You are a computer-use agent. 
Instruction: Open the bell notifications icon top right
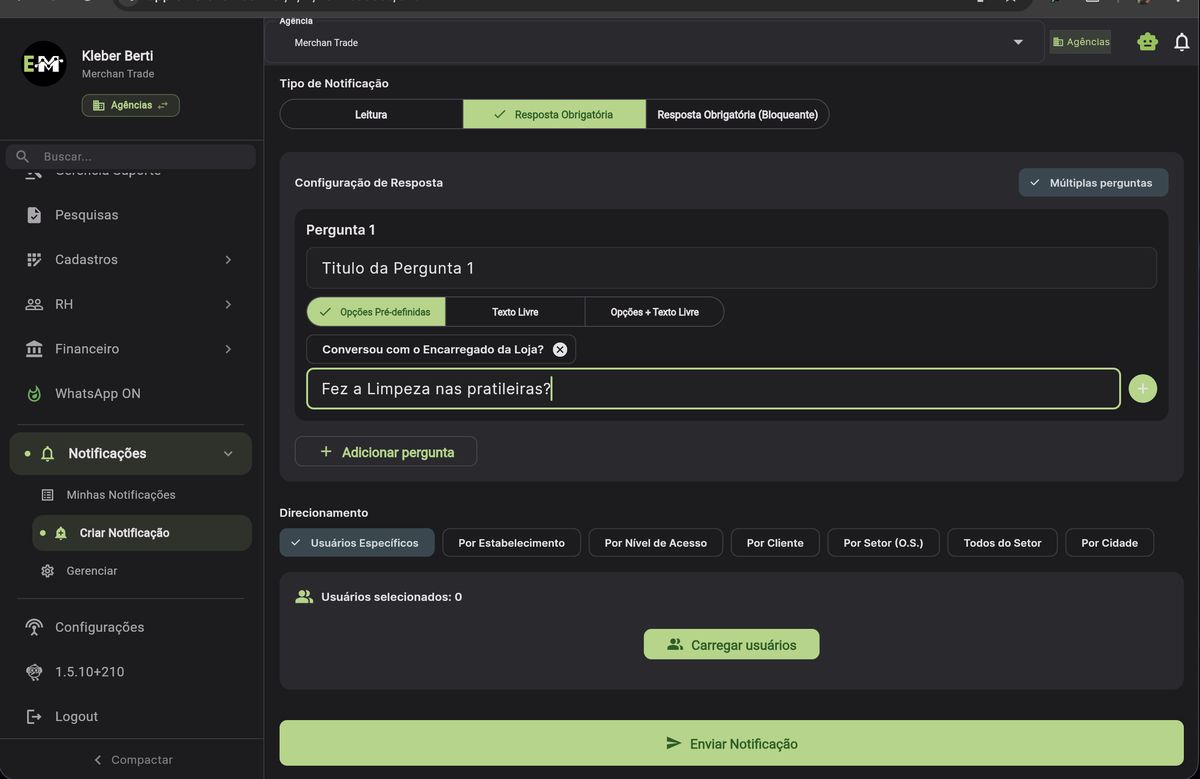coord(1181,41)
